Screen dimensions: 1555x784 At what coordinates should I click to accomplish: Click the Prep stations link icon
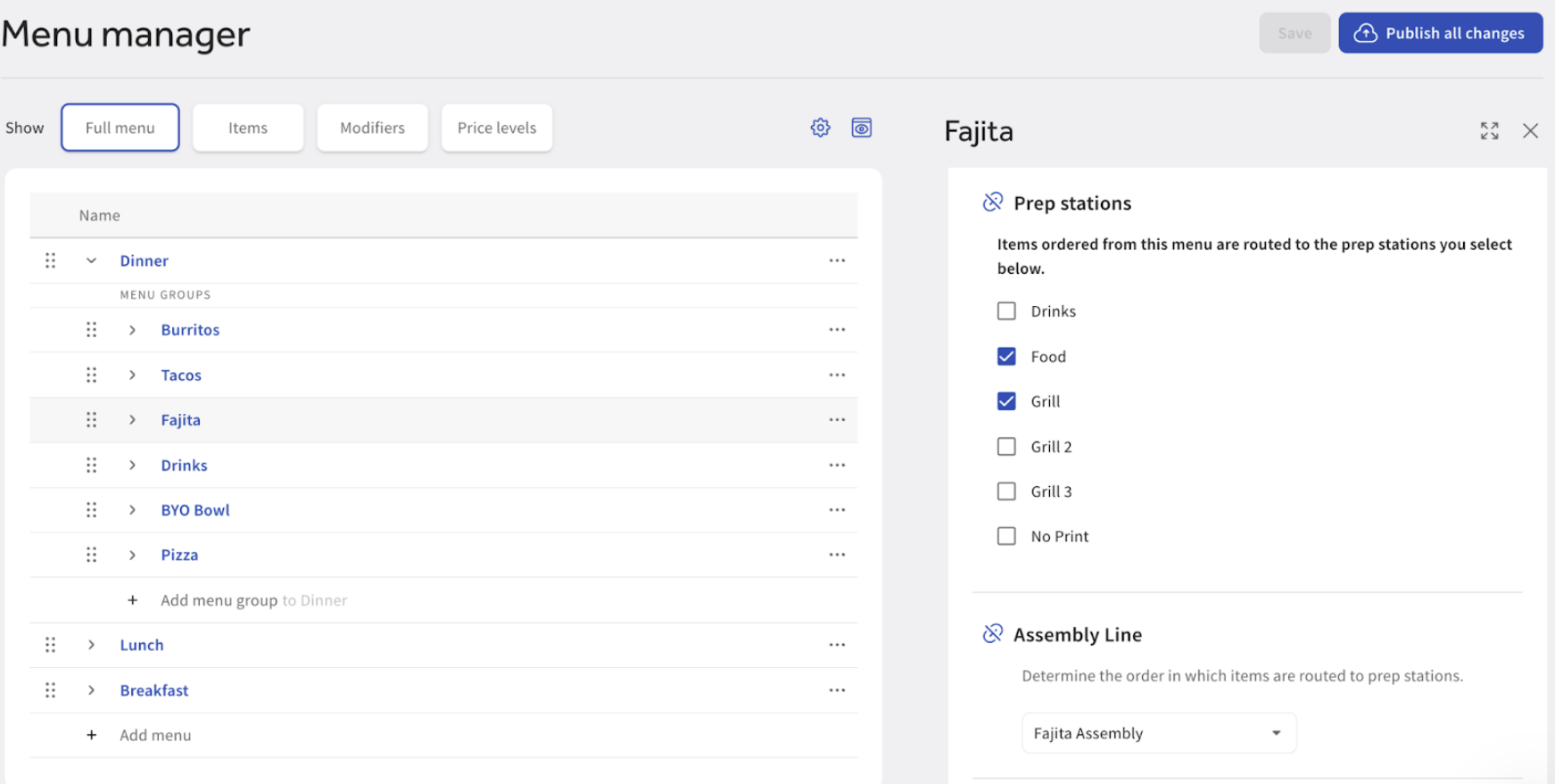[992, 202]
